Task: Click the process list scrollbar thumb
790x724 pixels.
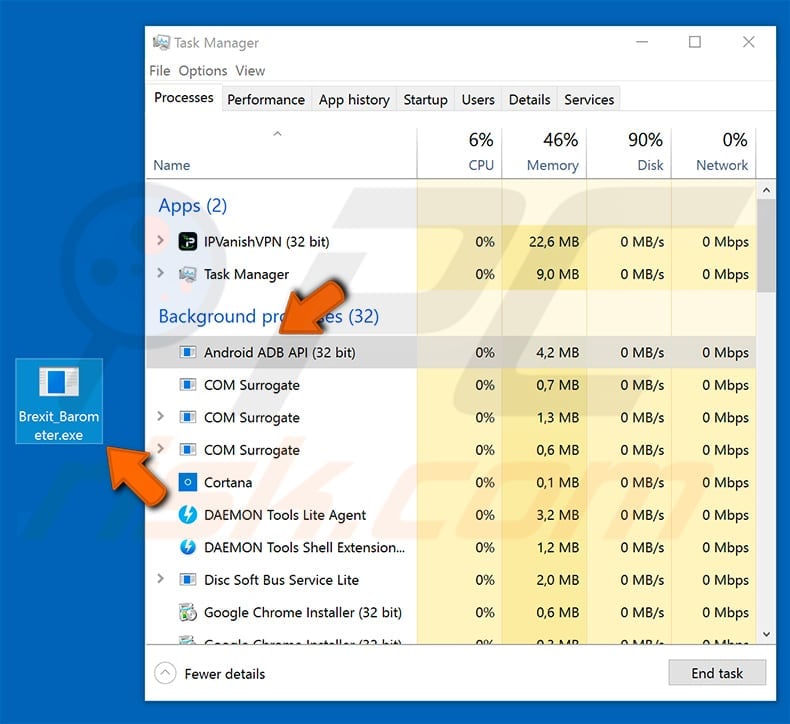Action: (x=766, y=245)
